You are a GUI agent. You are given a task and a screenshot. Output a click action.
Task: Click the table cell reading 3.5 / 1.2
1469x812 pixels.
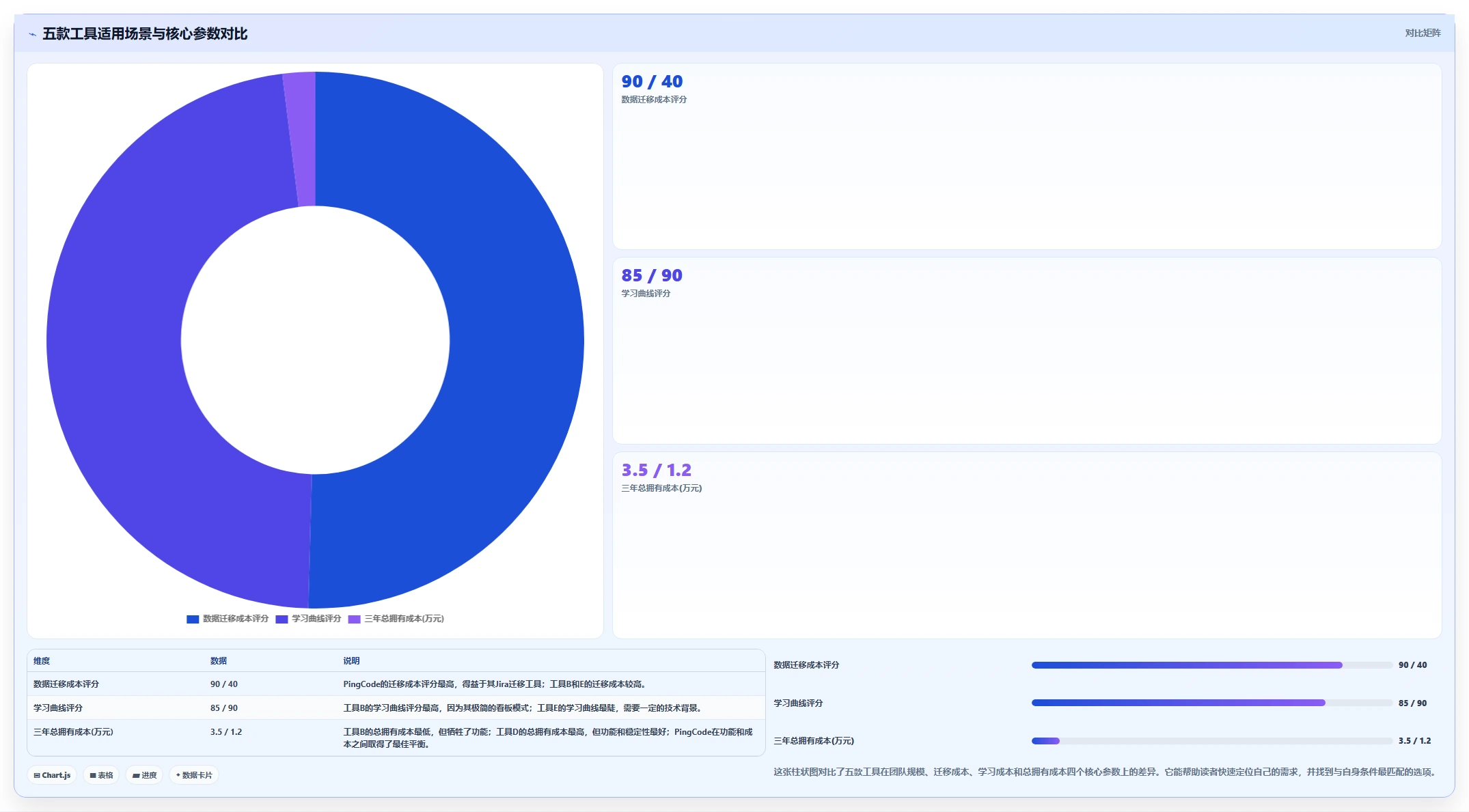point(226,732)
